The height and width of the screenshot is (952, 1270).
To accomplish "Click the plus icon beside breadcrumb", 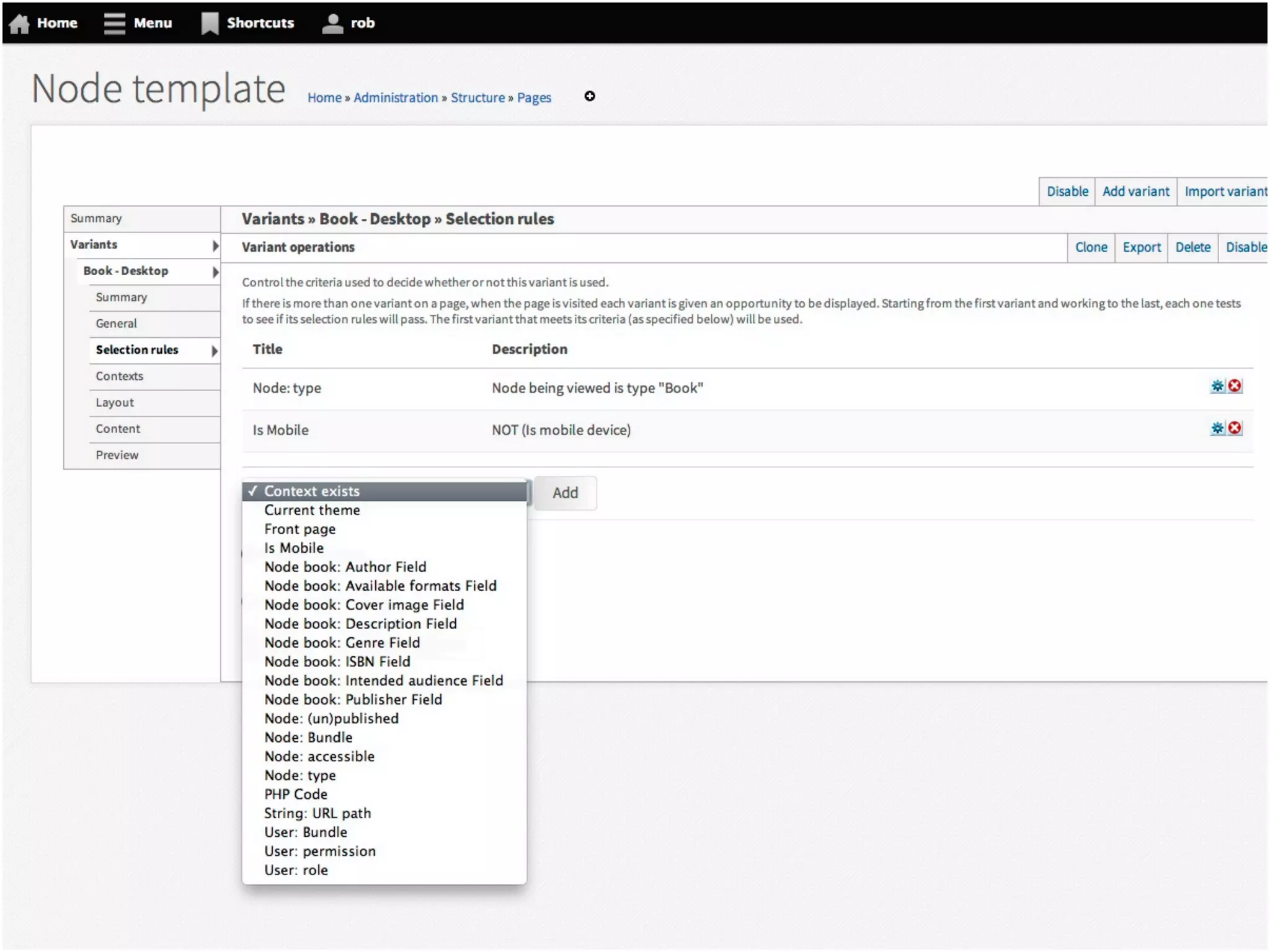I will [589, 96].
